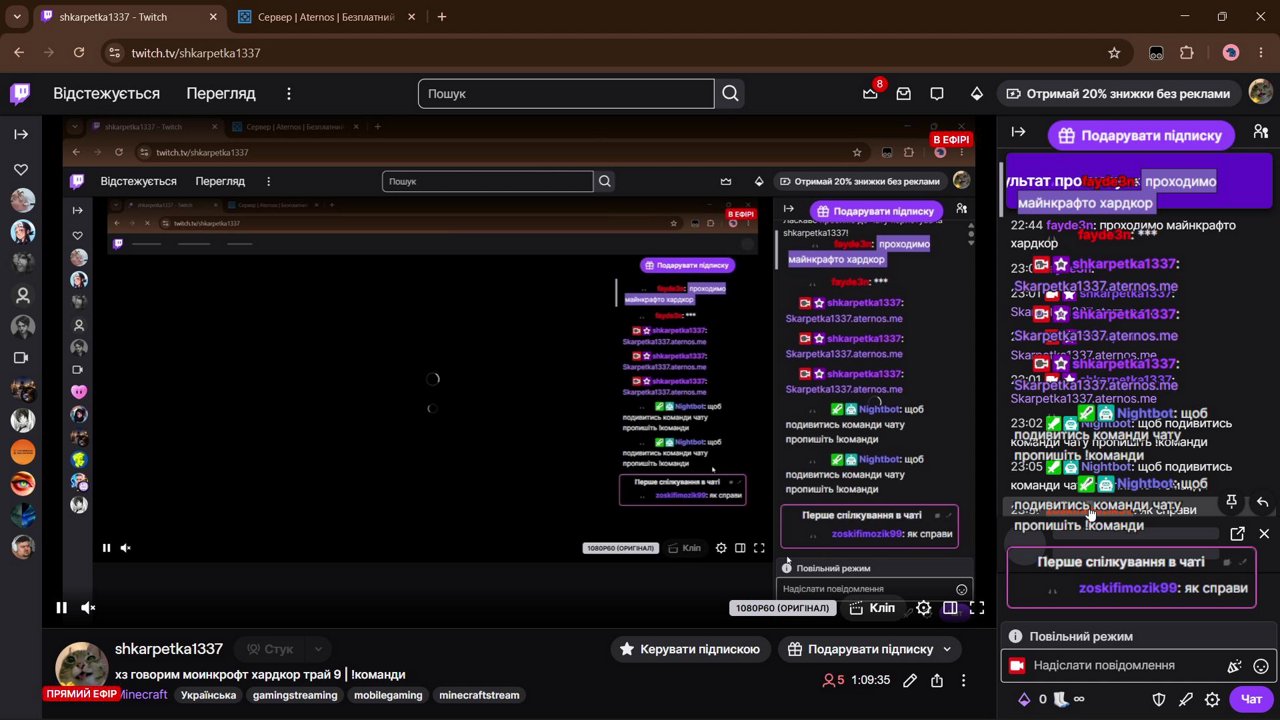Open the chat shield mode icon
Viewport: 1280px width, 720px height.
pos(1160,699)
